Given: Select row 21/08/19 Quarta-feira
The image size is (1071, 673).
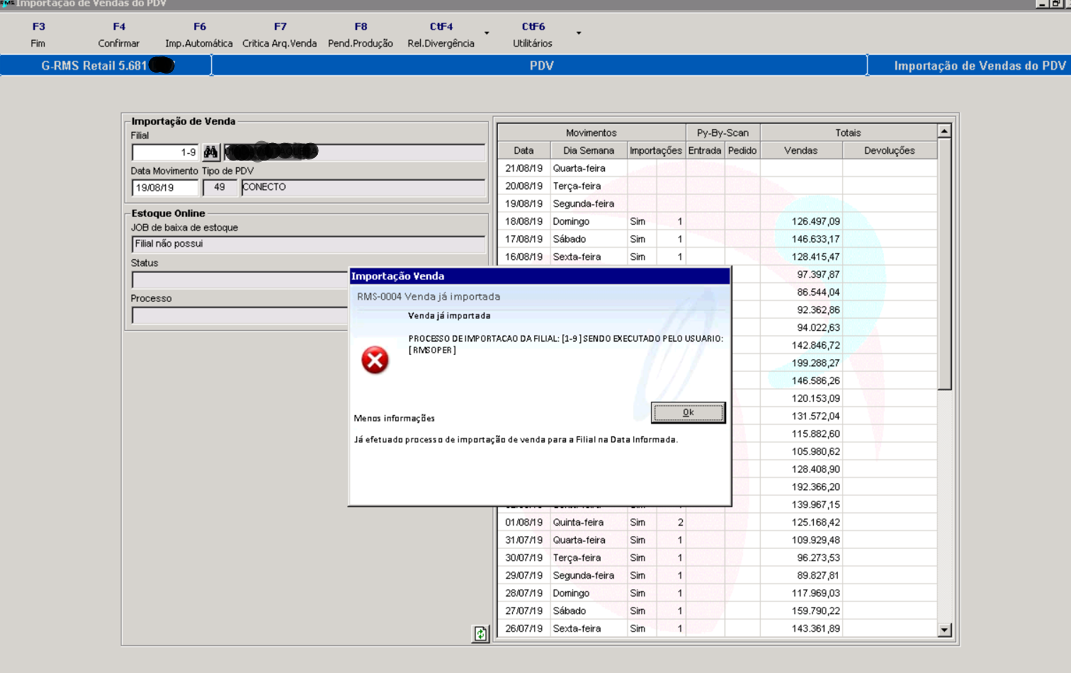Looking at the screenshot, I should pyautogui.click(x=717, y=168).
